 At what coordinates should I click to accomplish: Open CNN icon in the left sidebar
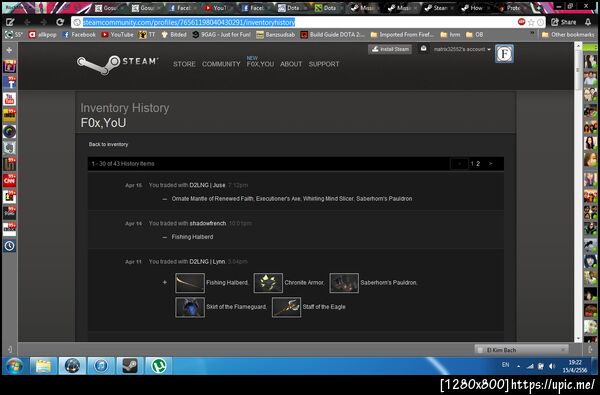click(10, 180)
